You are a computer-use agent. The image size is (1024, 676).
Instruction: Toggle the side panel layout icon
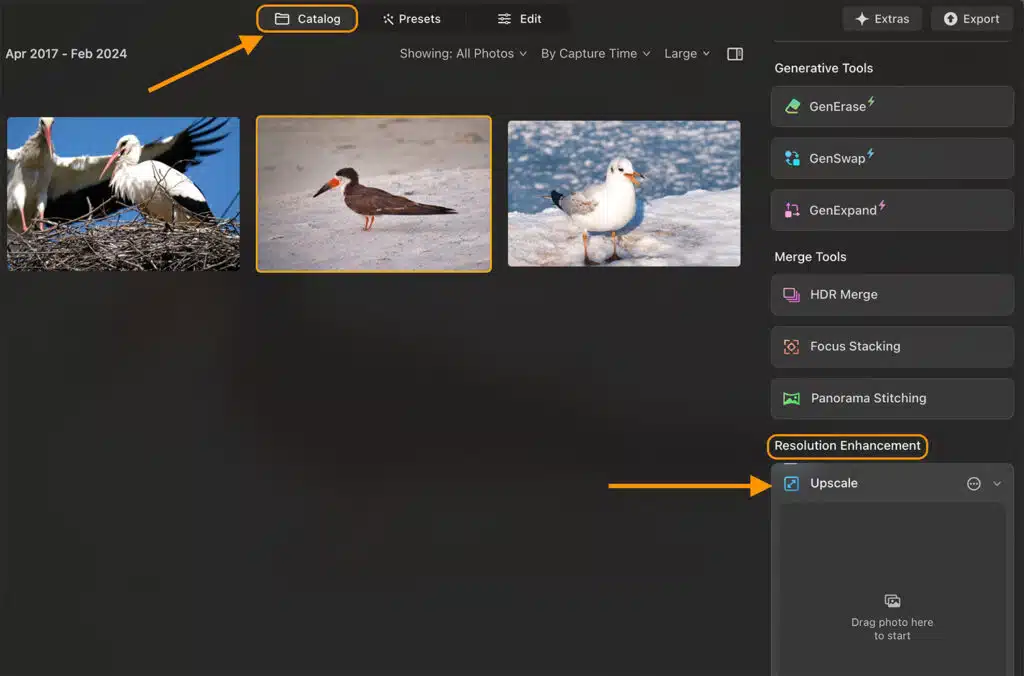click(x=735, y=54)
